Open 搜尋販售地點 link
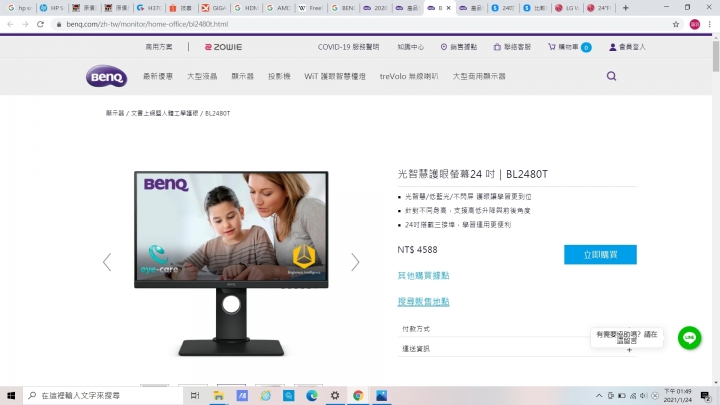Image resolution: width=720 pixels, height=405 pixels. coord(423,302)
